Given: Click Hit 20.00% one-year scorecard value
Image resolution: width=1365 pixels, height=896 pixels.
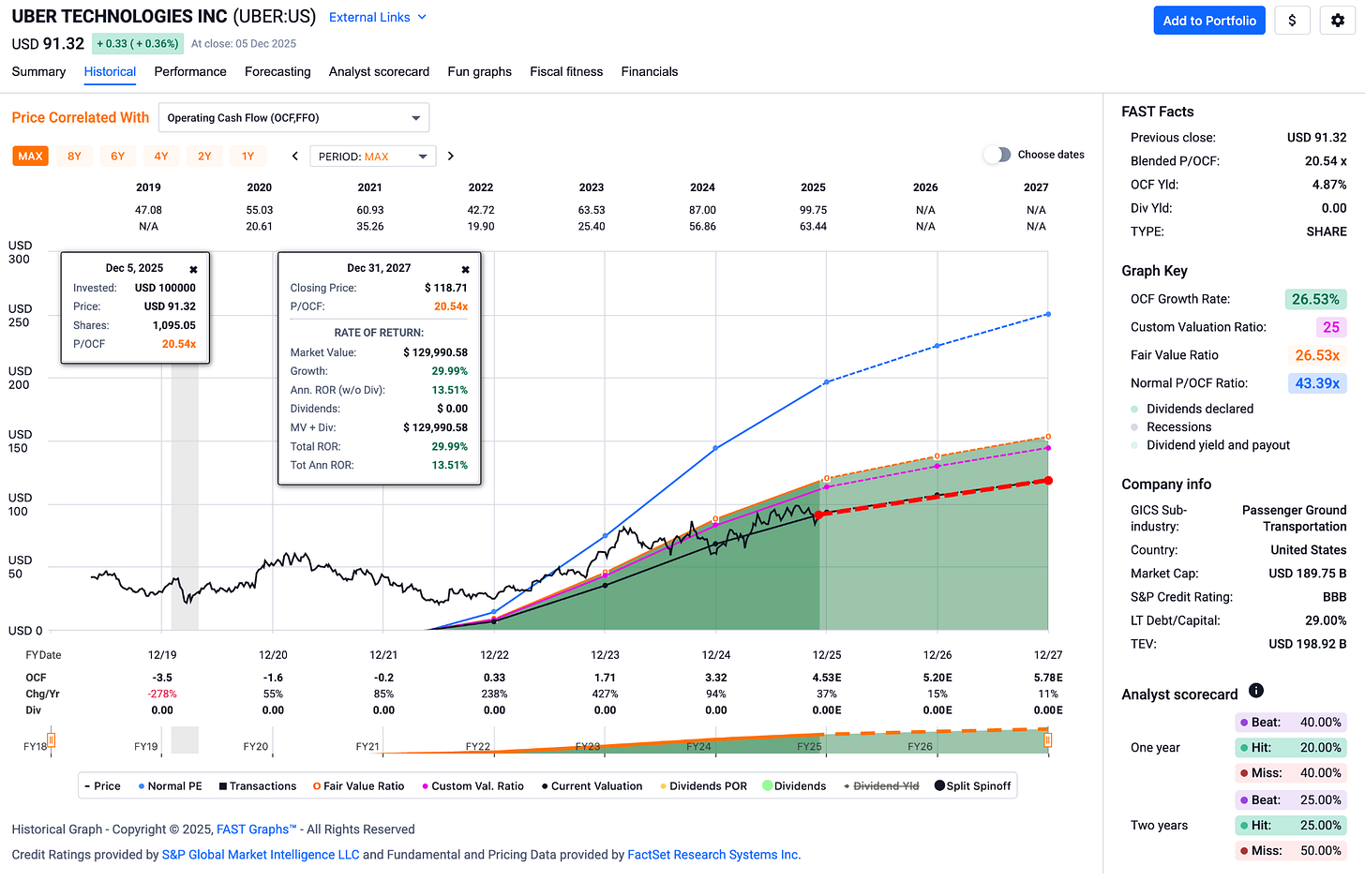Looking at the screenshot, I should click(1320, 748).
